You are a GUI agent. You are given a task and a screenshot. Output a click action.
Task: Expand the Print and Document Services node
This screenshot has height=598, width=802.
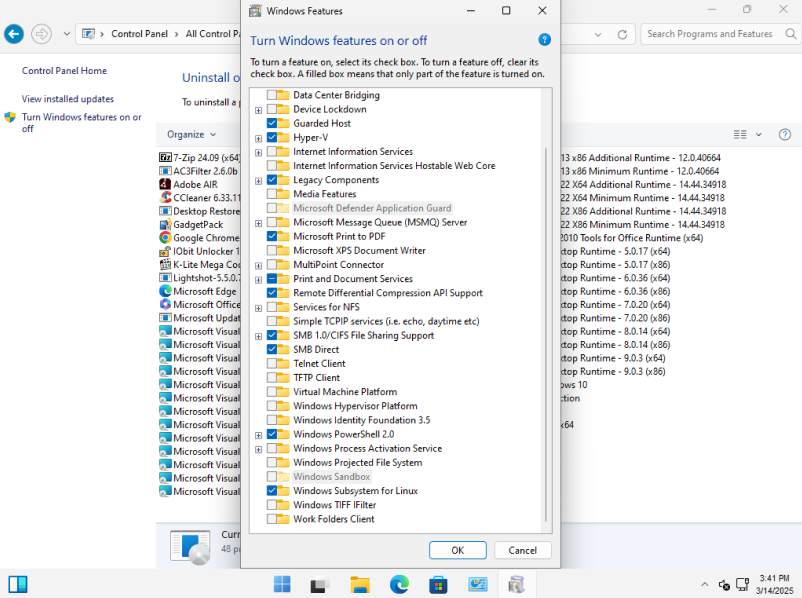pos(258,280)
